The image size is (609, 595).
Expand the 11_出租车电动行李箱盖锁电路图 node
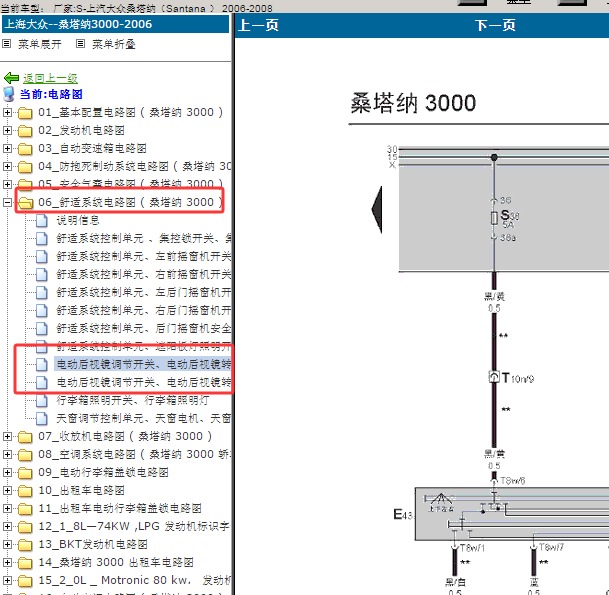(7, 508)
